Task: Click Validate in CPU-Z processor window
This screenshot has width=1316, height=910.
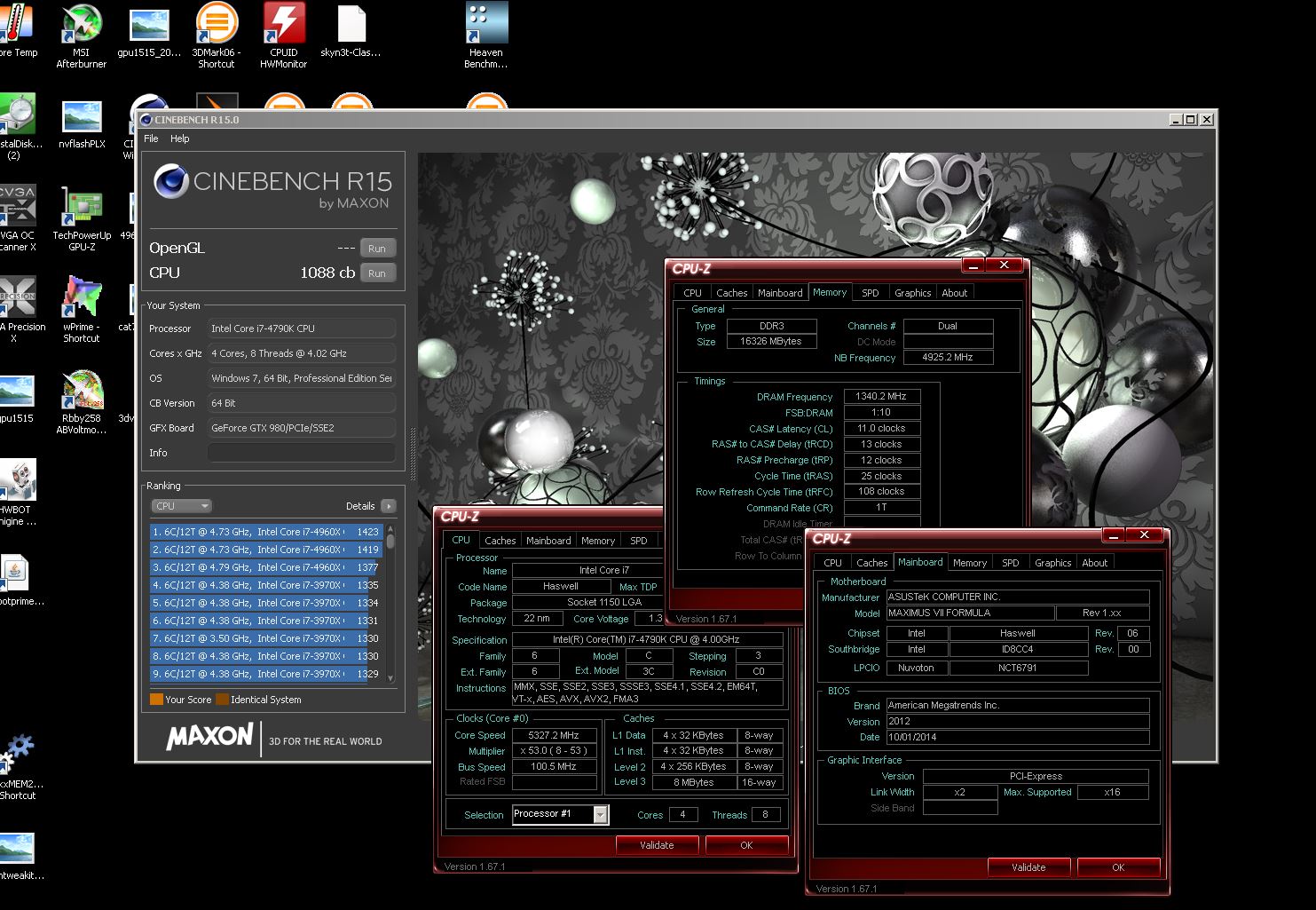Action: pyautogui.click(x=657, y=845)
